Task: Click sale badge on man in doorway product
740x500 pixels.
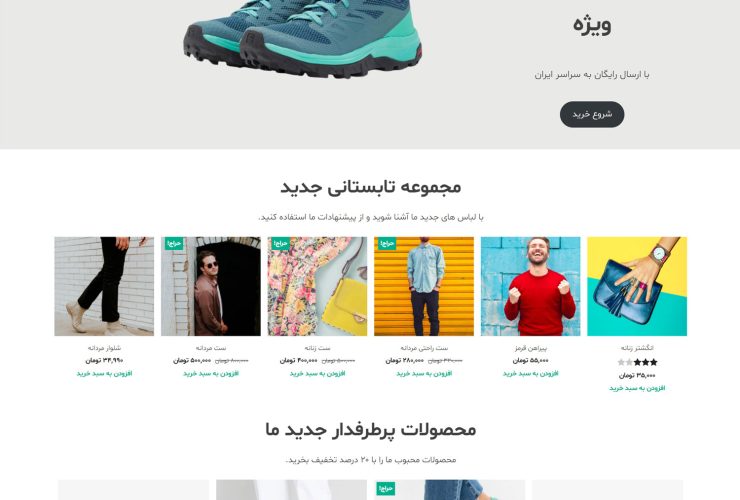Action: (174, 243)
